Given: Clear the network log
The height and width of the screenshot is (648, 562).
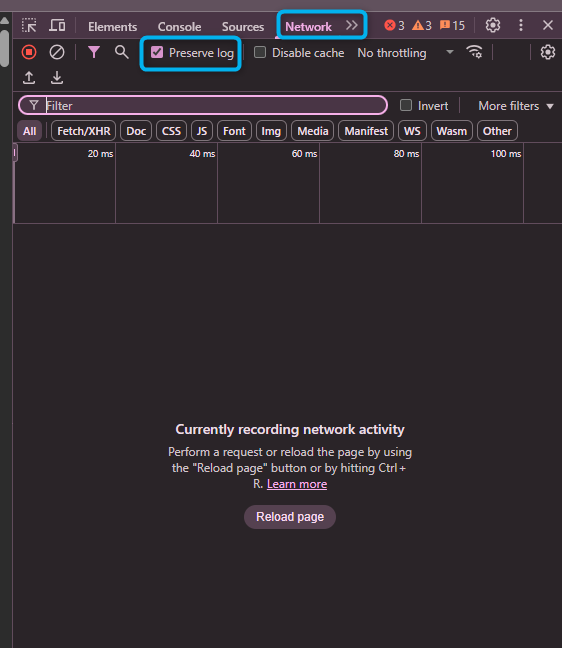Looking at the screenshot, I should click(x=57, y=52).
